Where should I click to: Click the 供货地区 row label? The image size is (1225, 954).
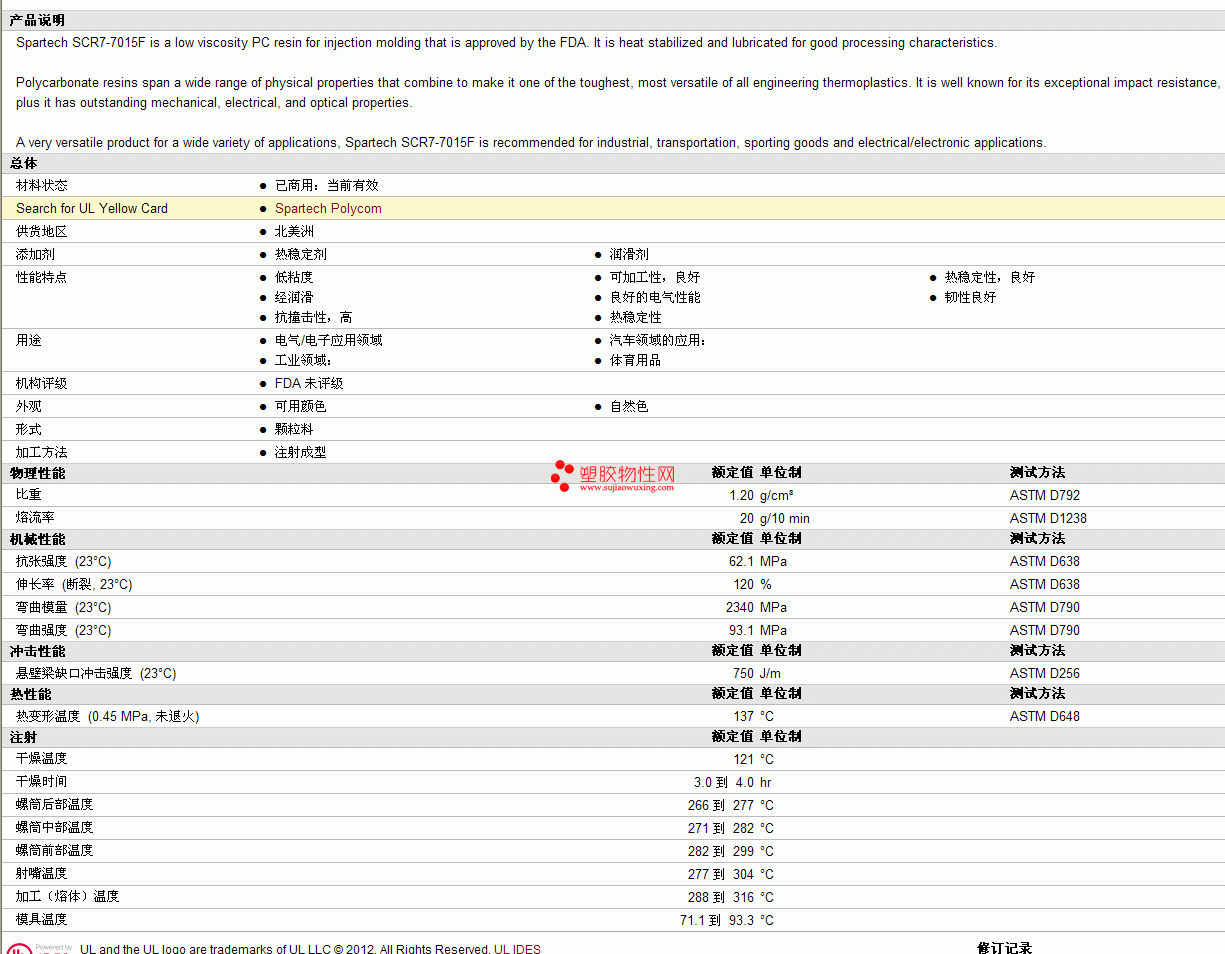[x=42, y=231]
